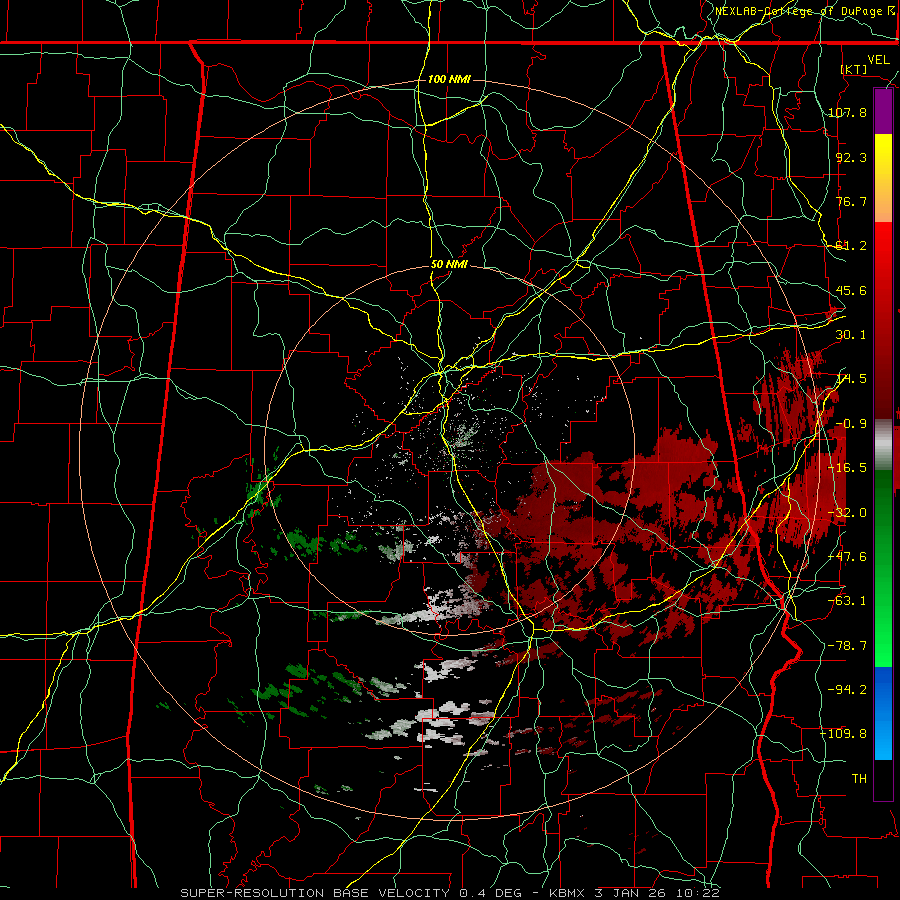Click the 50 NMI range ring label
900x900 pixels.
pyautogui.click(x=449, y=265)
